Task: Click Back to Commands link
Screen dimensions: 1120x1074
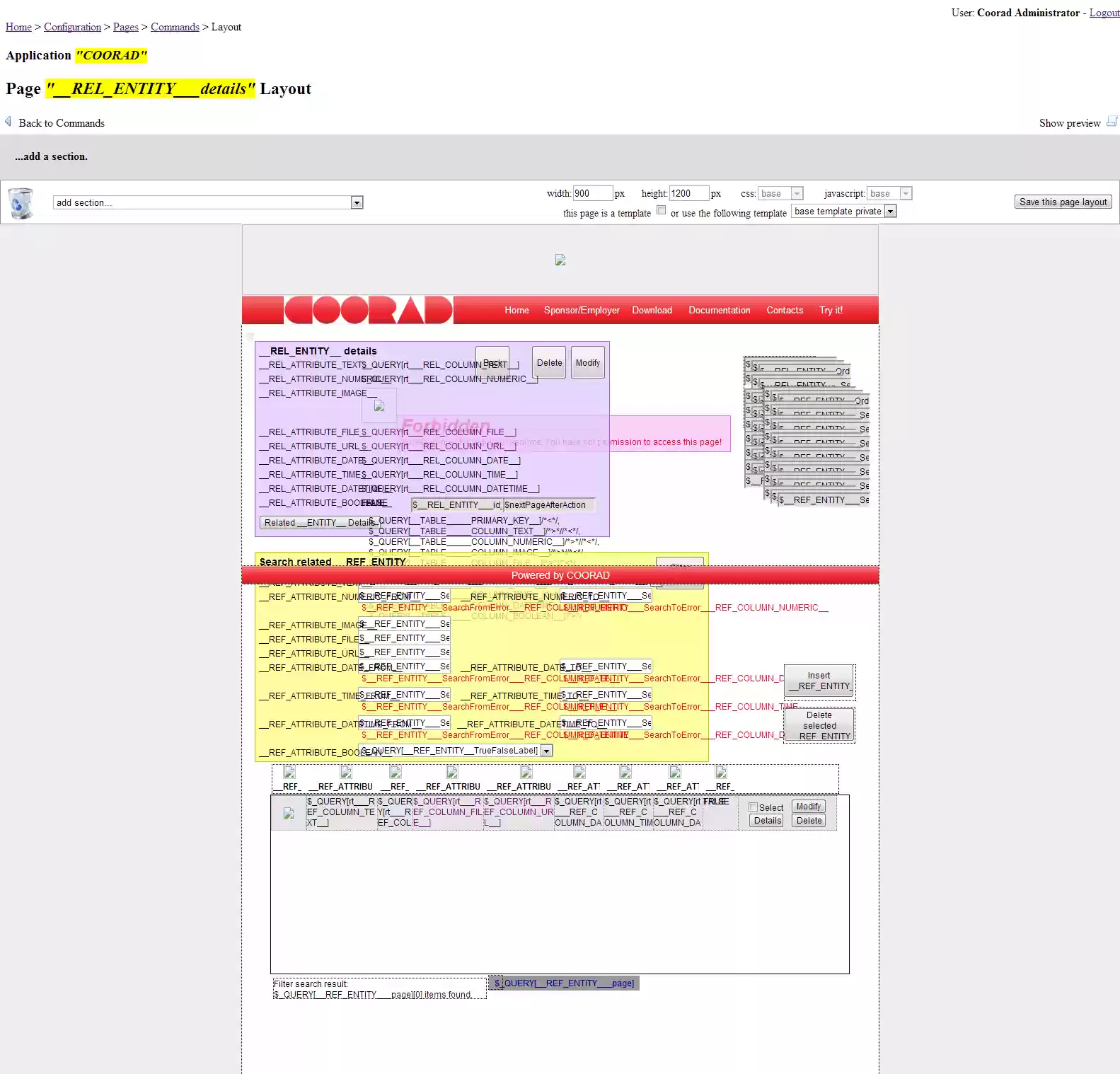Action: tap(62, 123)
